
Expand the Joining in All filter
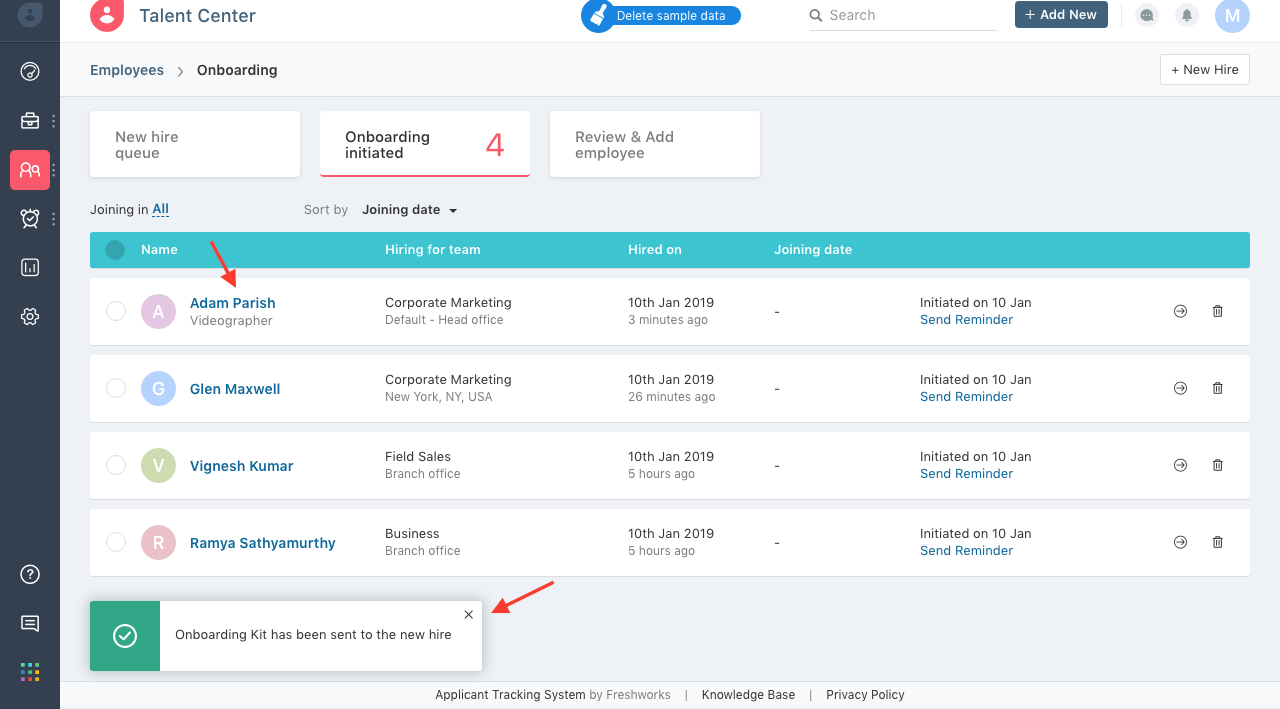[160, 209]
